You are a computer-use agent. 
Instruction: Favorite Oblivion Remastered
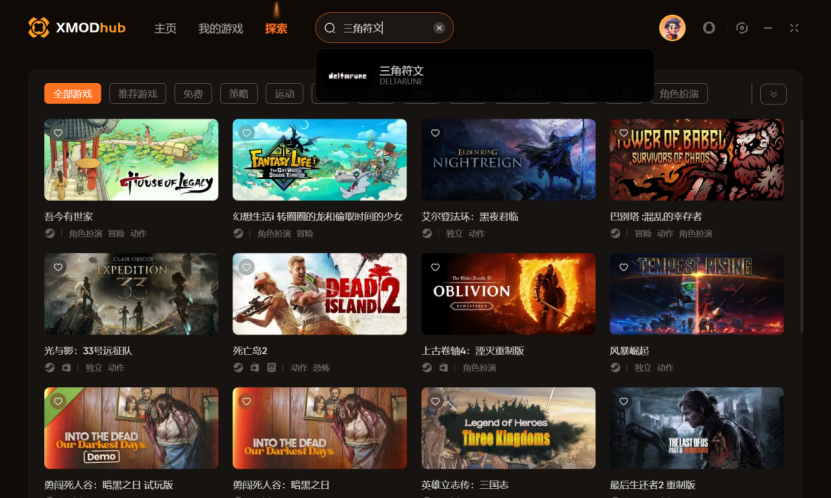(435, 267)
